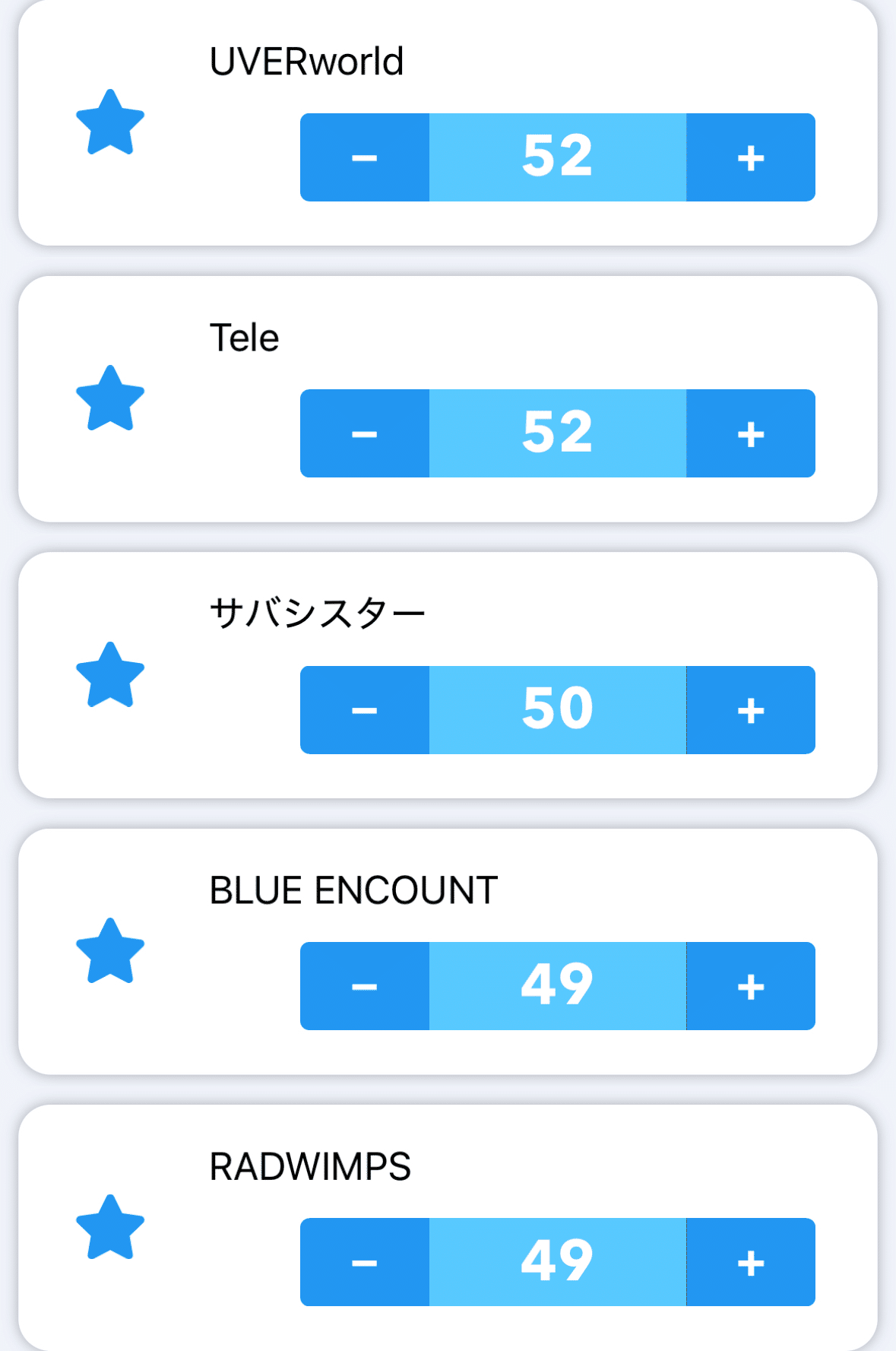Decrement the サバシスター counter

tap(365, 710)
